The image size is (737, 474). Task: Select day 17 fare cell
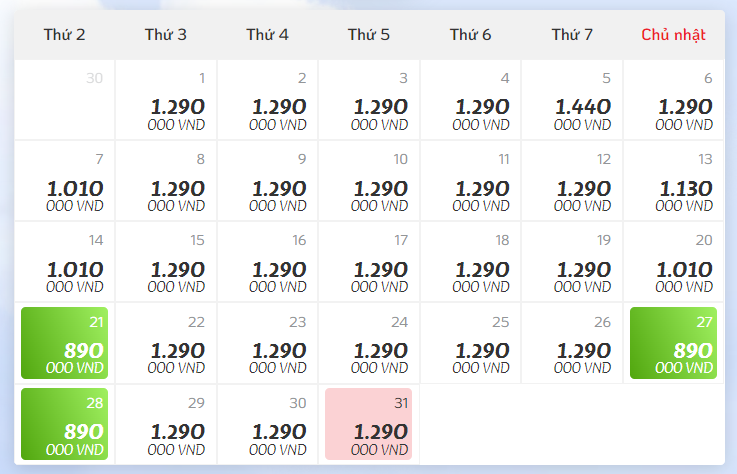(368, 261)
